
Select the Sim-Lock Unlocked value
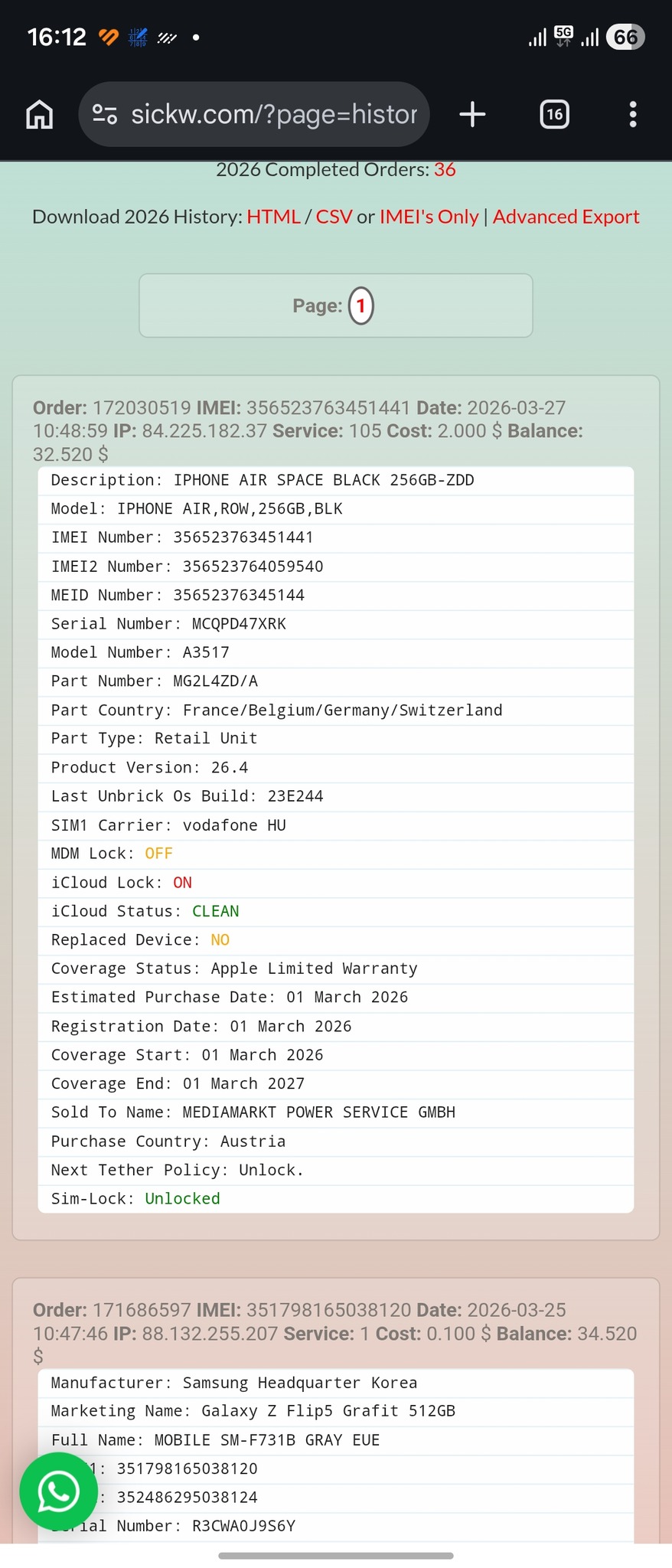pyautogui.click(x=182, y=1199)
